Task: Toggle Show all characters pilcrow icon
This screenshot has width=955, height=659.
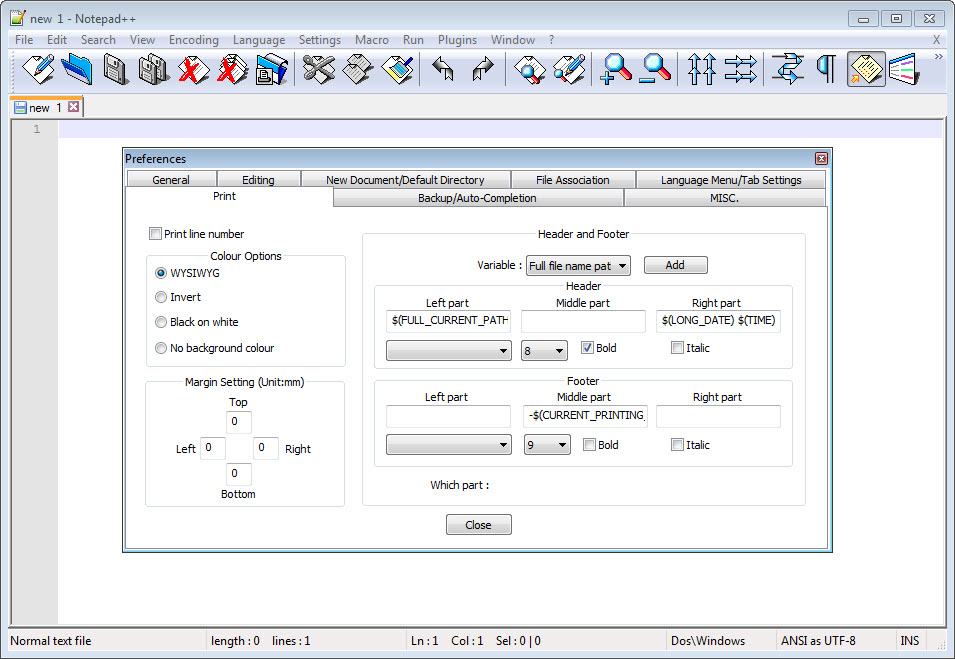Action: point(826,69)
